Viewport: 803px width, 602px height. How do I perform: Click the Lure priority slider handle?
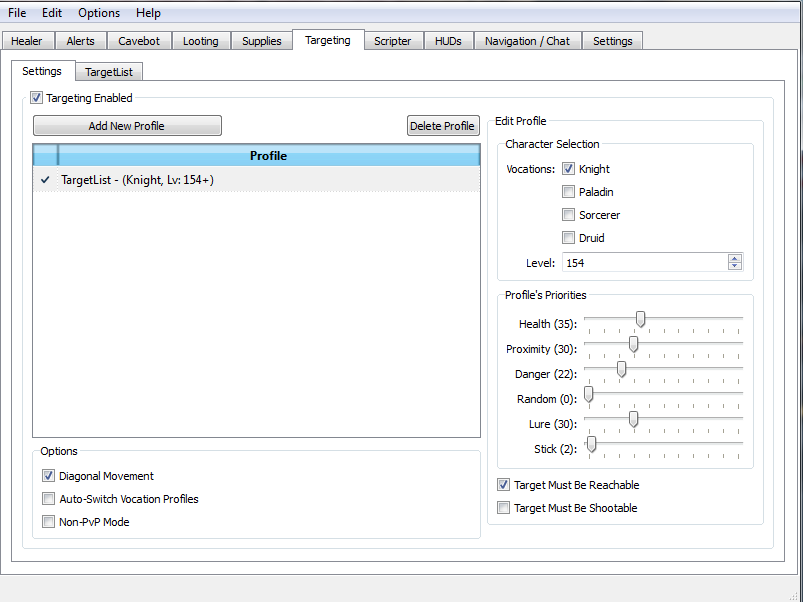click(x=633, y=419)
